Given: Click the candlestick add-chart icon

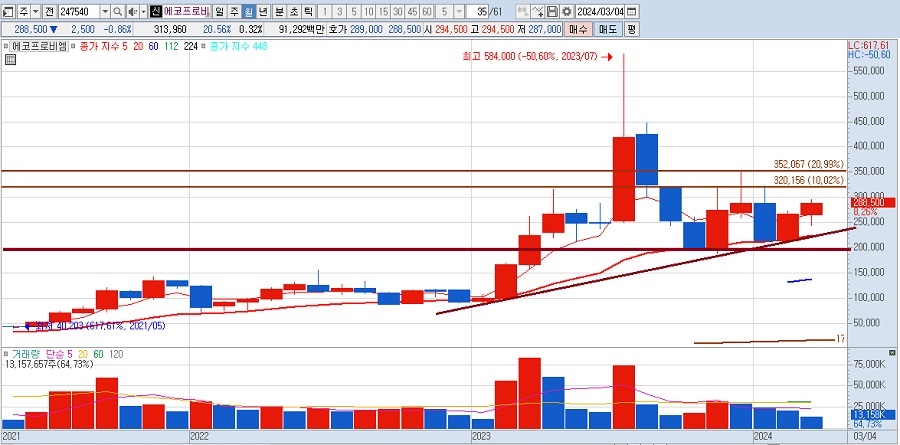Looking at the screenshot, I should pyautogui.click(x=522, y=11).
